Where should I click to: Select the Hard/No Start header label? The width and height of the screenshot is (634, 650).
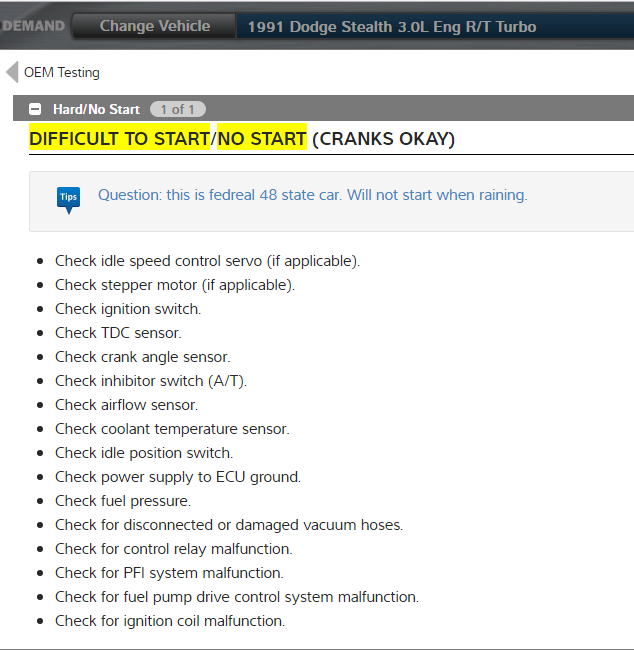click(x=95, y=109)
